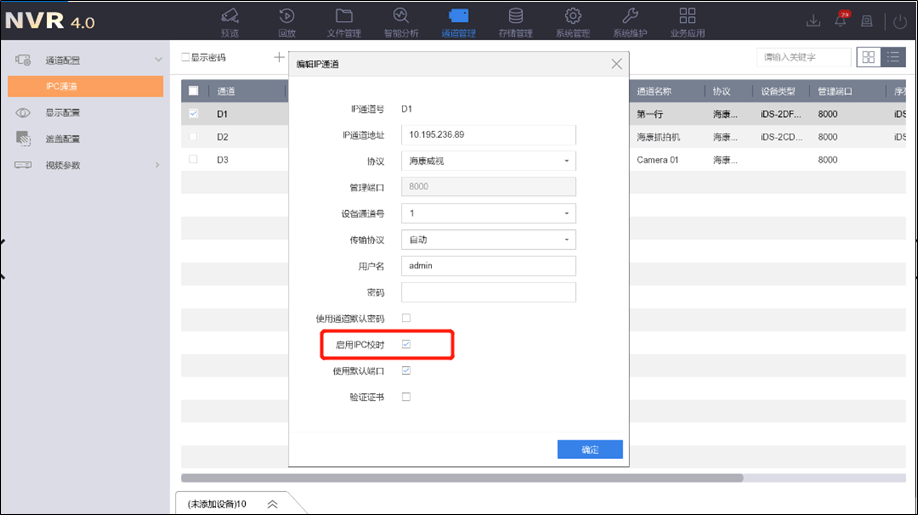
Task: Close the 编辑IP通道 dialog
Action: [x=616, y=64]
